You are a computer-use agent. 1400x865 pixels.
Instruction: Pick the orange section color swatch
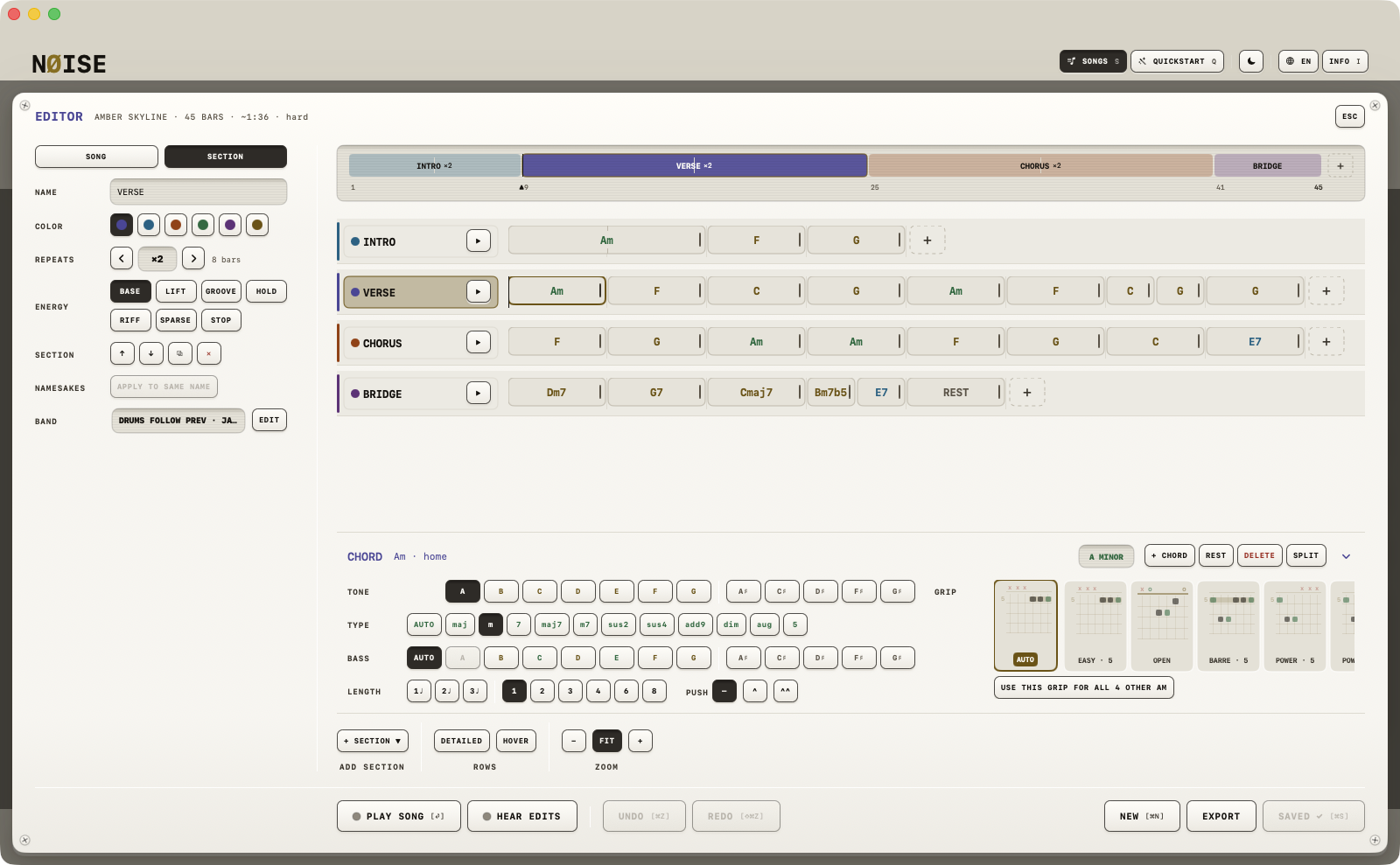pyautogui.click(x=176, y=225)
